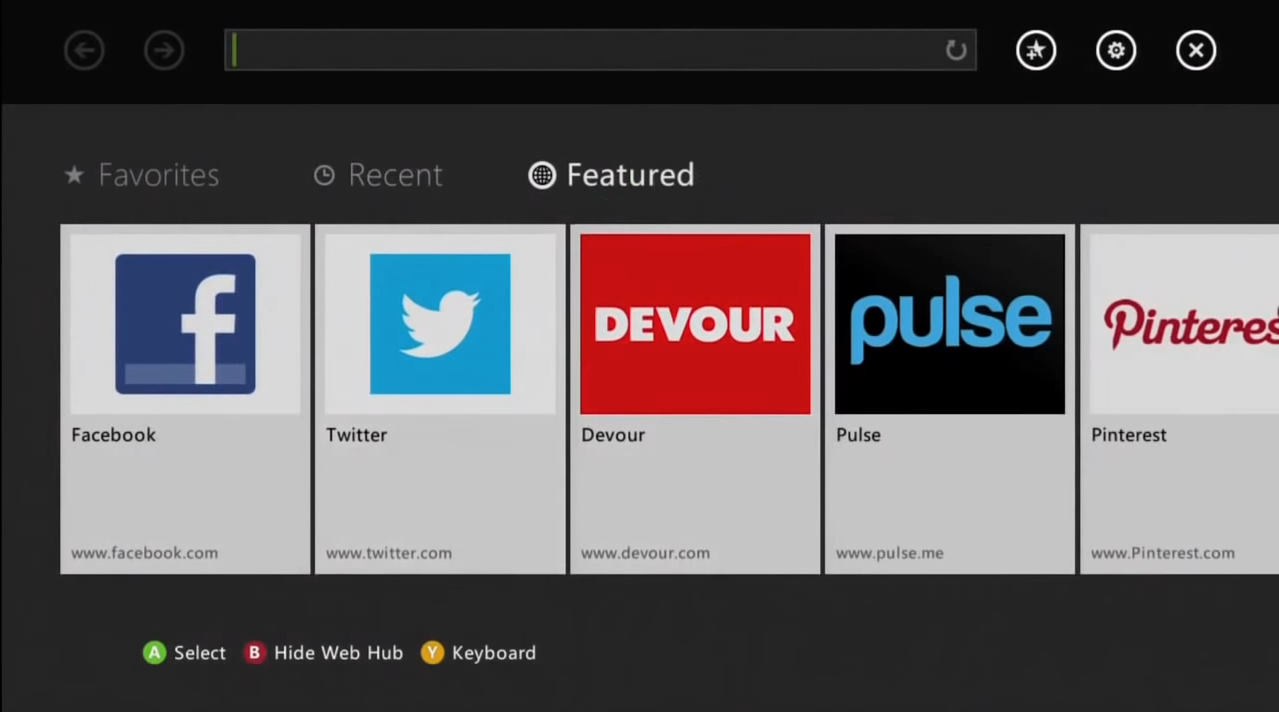The height and width of the screenshot is (712, 1279).
Task: Switch to the Favorites tab
Action: [x=142, y=175]
